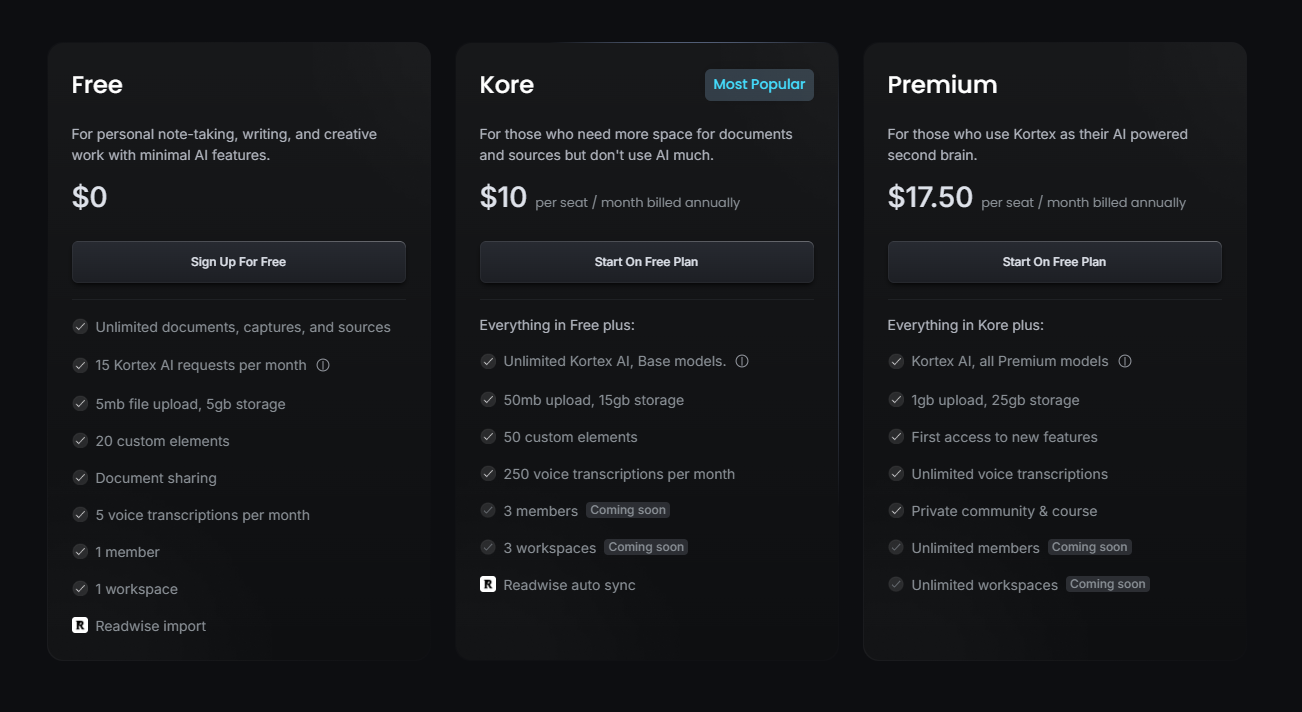Viewport: 1302px width, 712px height.
Task: Select the checkmark beside Unlimited voice transcriptions
Action: pyautogui.click(x=896, y=473)
